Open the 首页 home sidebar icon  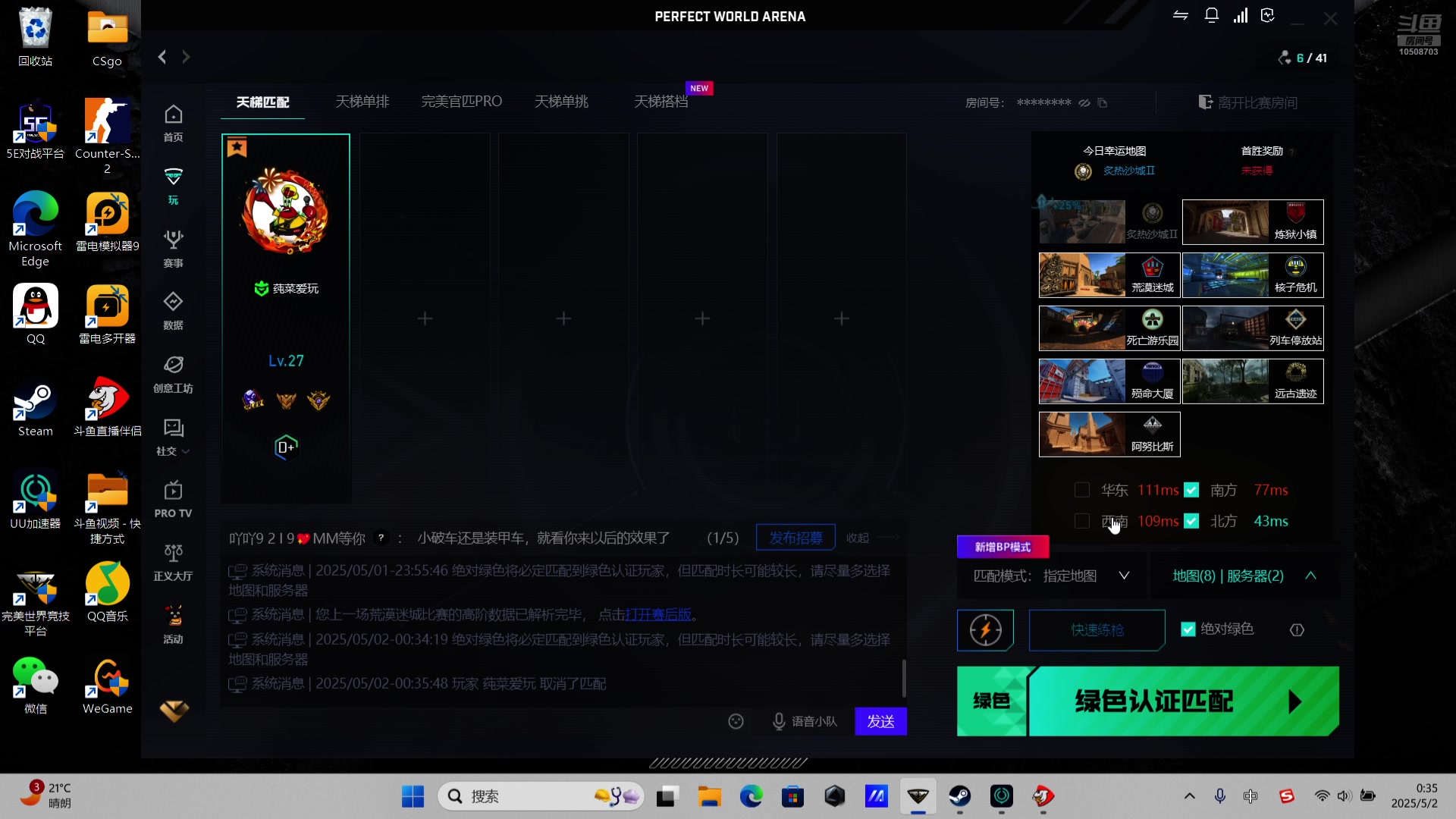(x=173, y=123)
